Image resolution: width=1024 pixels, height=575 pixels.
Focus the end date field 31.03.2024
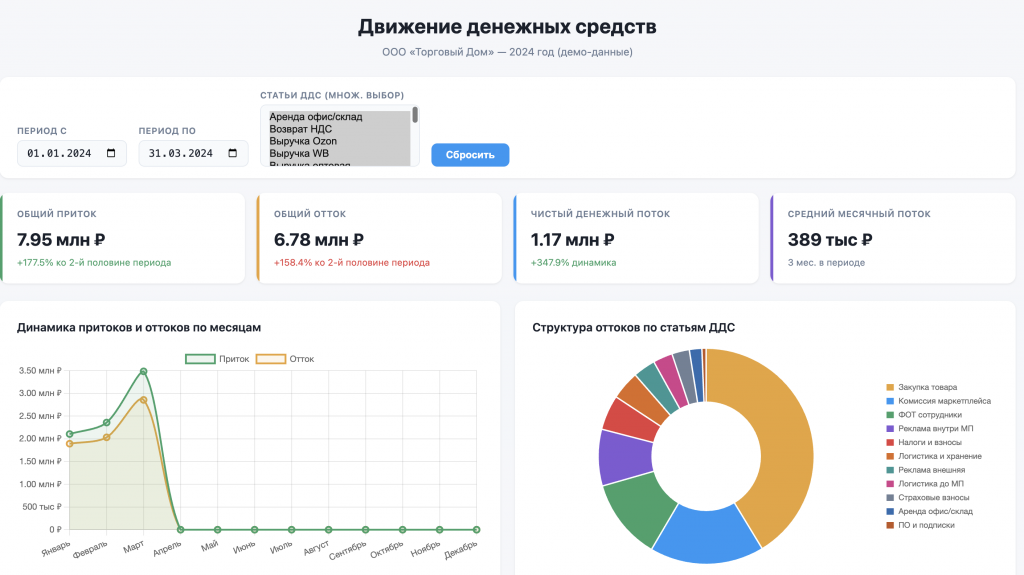[193, 154]
